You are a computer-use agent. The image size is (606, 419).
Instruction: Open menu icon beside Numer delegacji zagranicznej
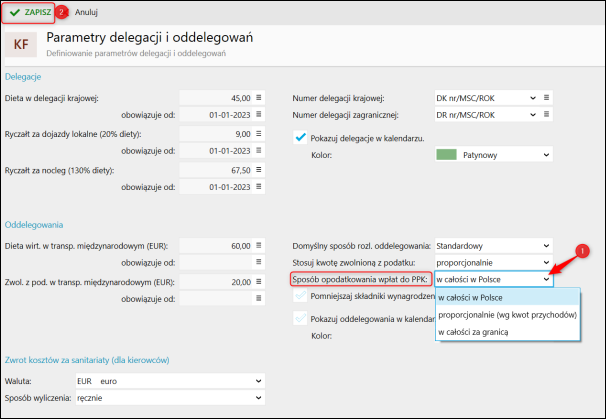pyautogui.click(x=546, y=114)
